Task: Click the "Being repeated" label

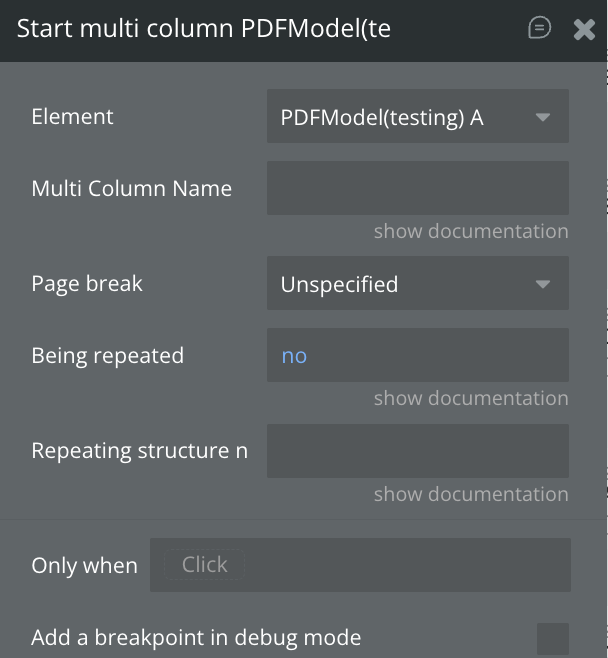Action: (x=107, y=355)
